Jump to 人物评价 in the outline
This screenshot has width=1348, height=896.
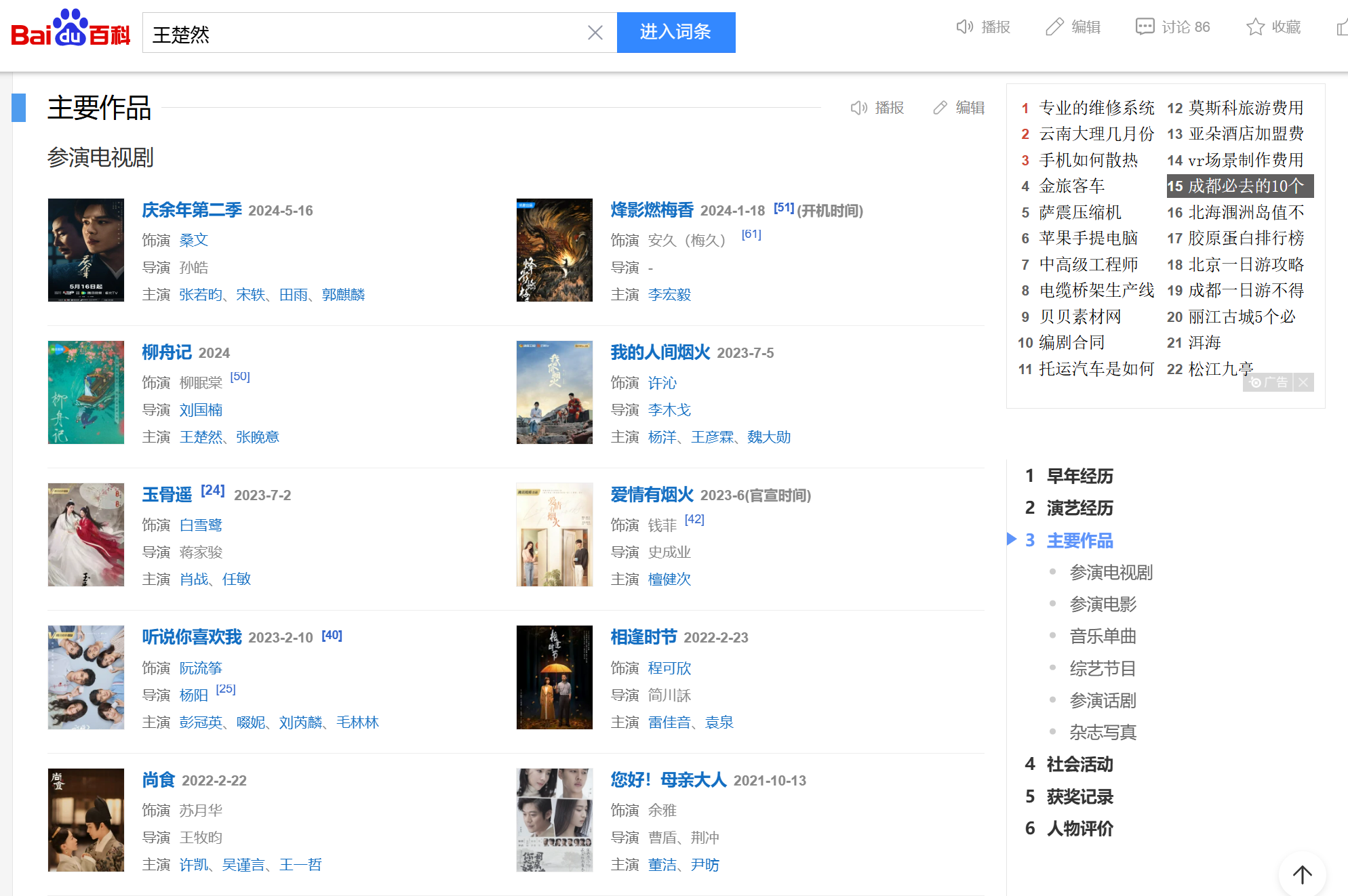(x=1080, y=829)
